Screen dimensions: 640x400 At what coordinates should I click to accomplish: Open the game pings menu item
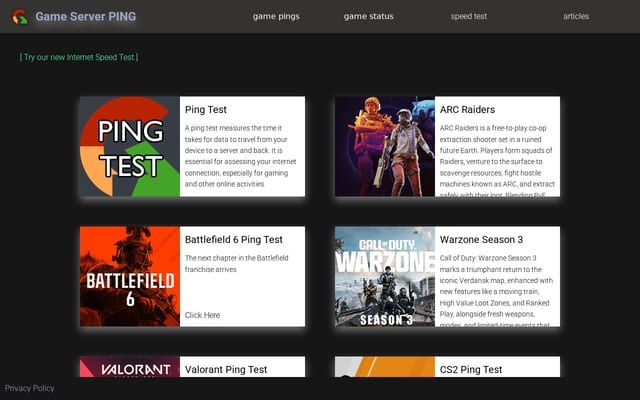pos(276,16)
